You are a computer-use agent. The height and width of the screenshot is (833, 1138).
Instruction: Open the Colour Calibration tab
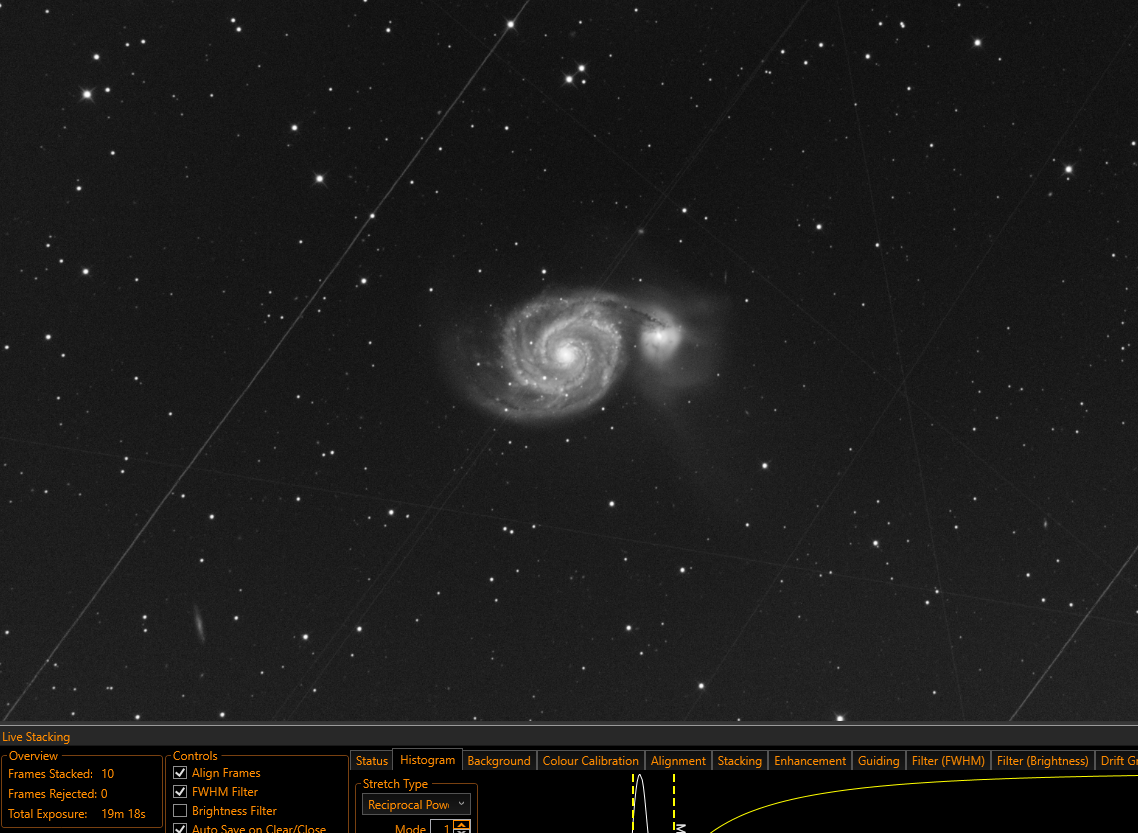click(x=590, y=760)
